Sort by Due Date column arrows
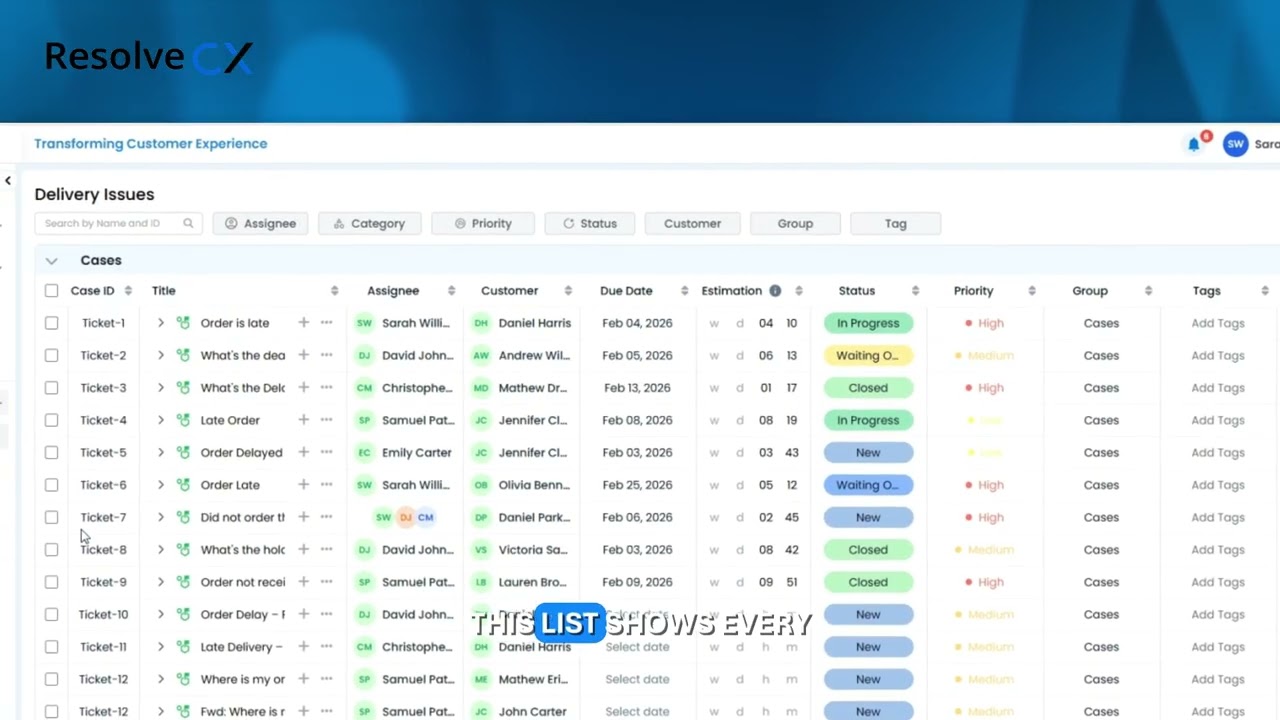This screenshot has height=720, width=1280. (684, 291)
